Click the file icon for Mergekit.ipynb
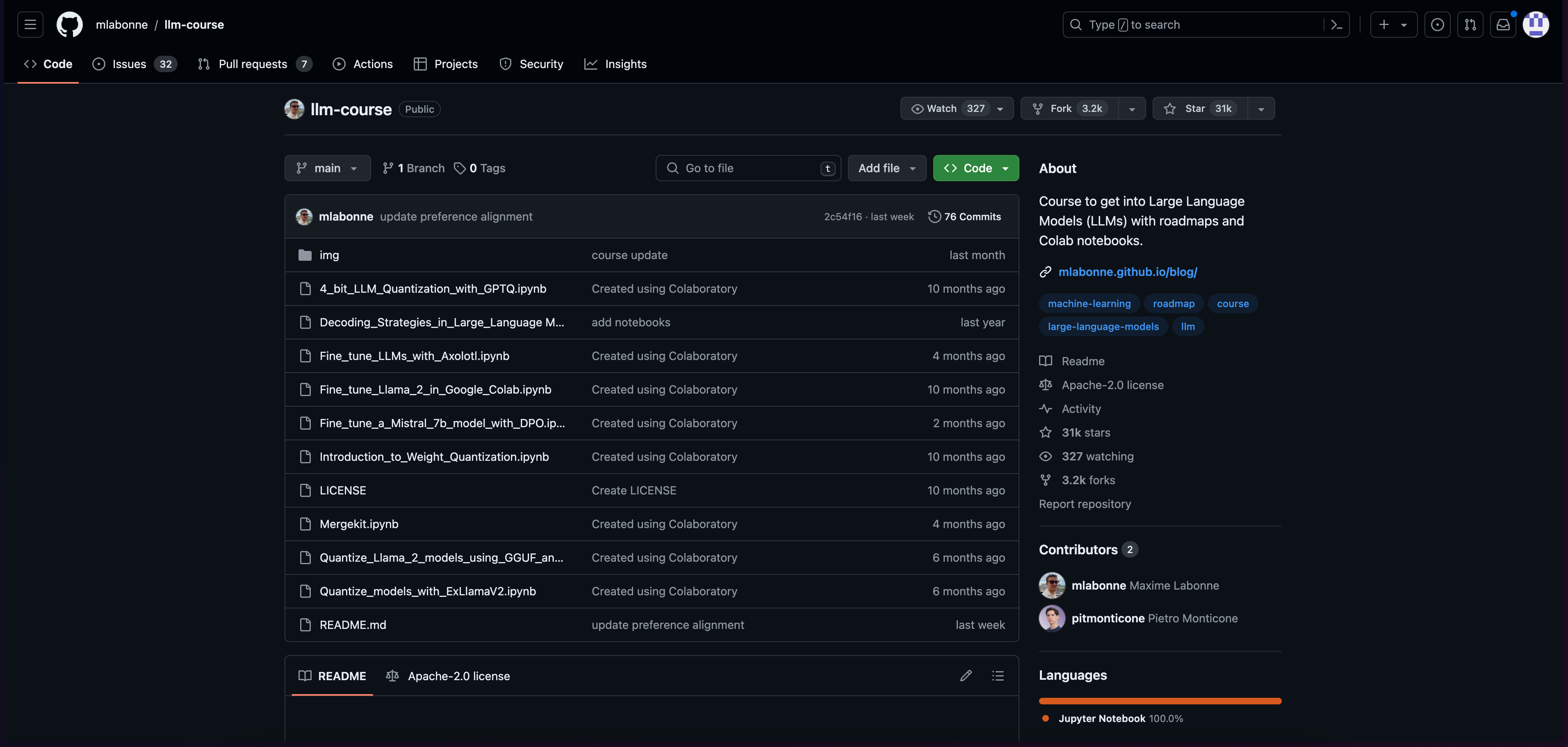 (x=305, y=524)
